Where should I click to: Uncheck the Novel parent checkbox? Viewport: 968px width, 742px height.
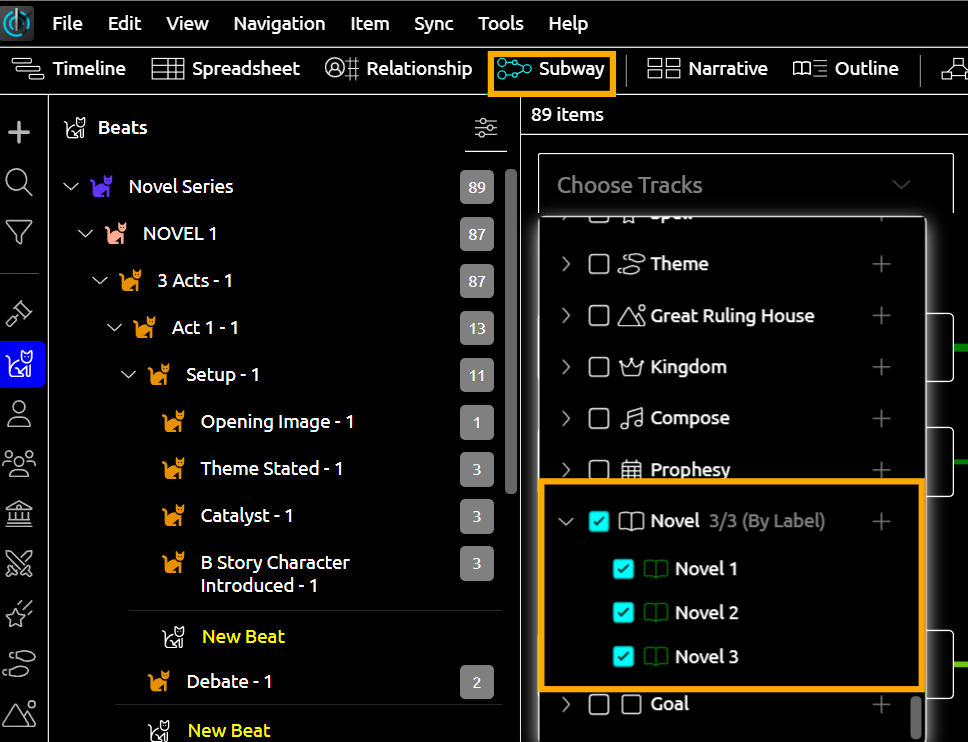pyautogui.click(x=598, y=522)
